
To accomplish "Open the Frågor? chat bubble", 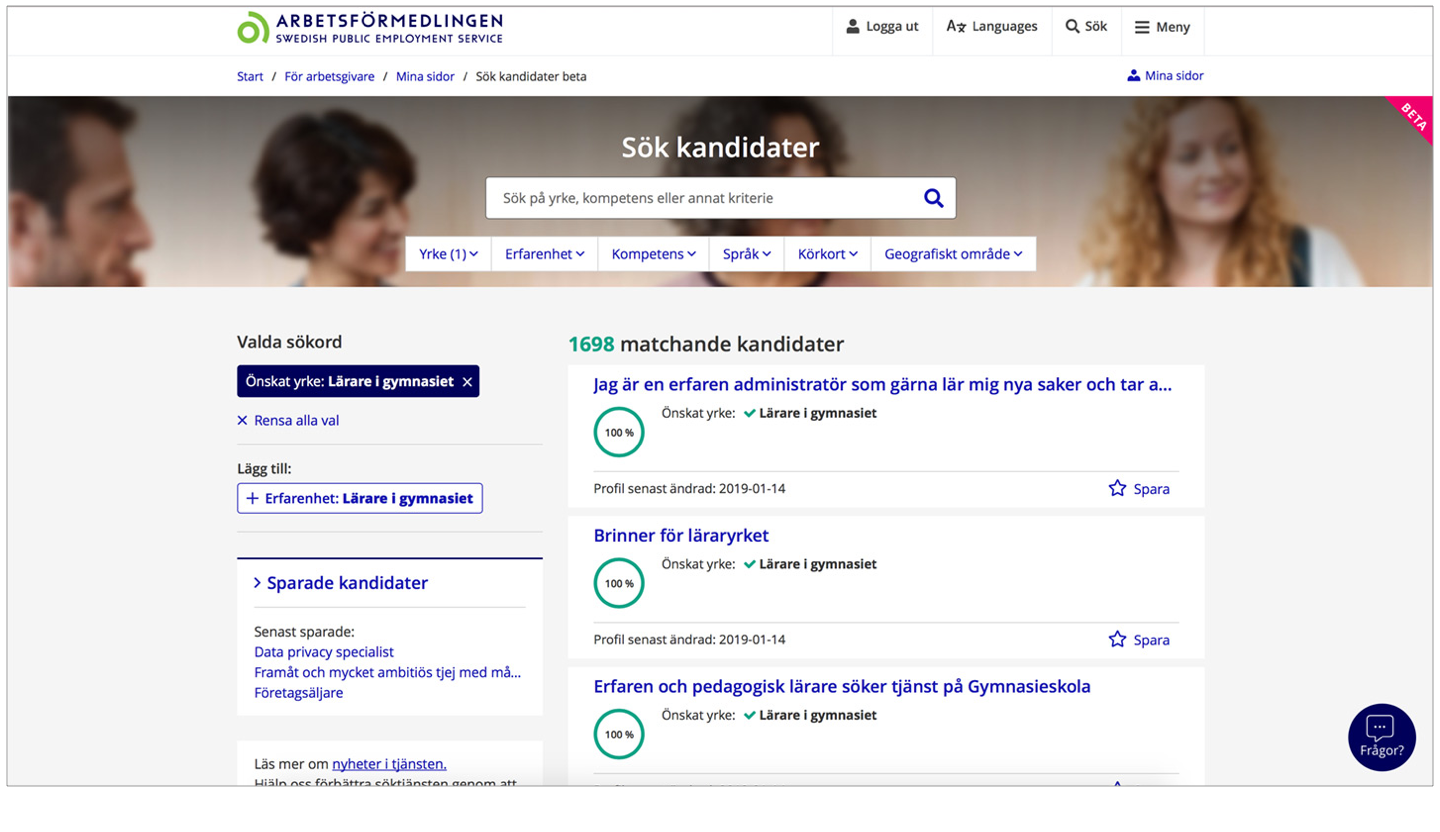I will [x=1382, y=737].
